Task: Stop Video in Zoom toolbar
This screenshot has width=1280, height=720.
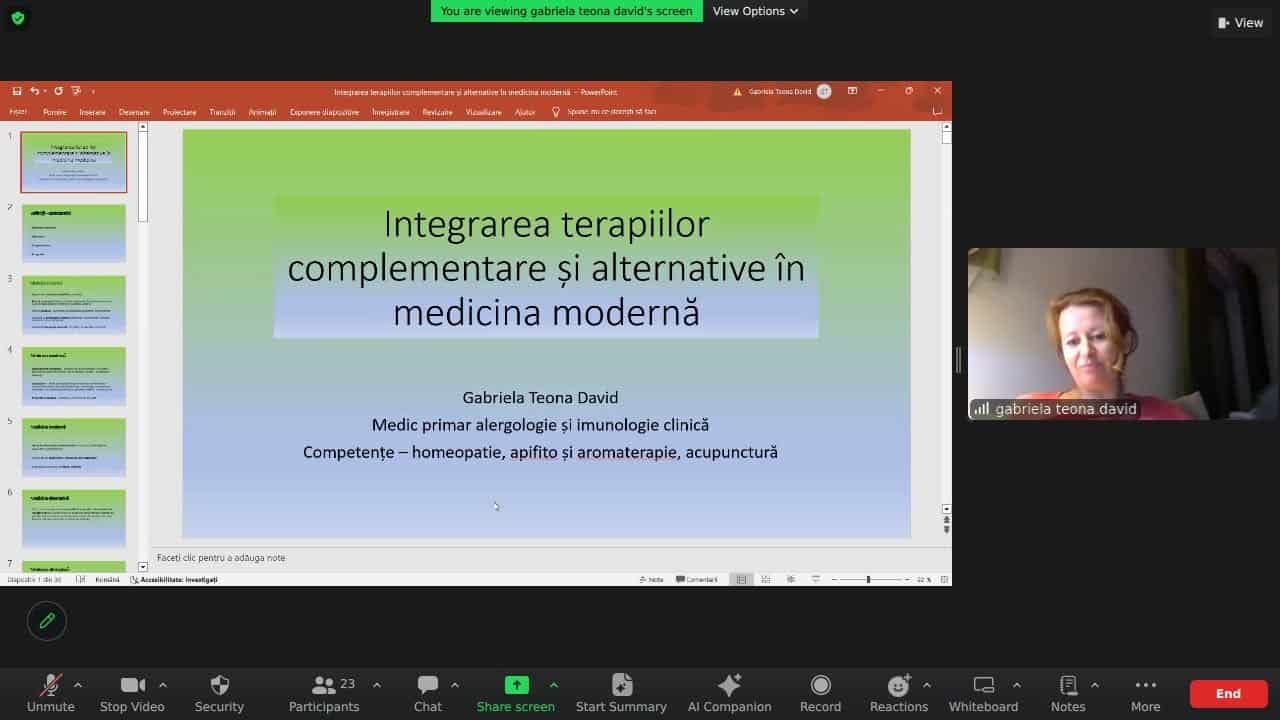Action: click(132, 692)
